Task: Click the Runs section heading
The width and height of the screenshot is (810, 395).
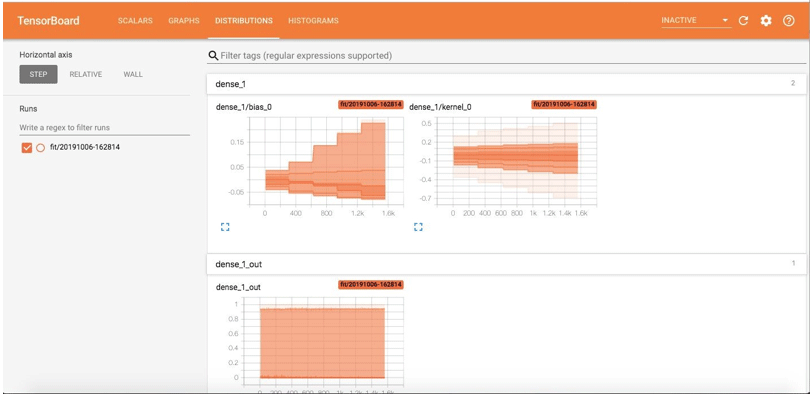Action: tap(28, 109)
